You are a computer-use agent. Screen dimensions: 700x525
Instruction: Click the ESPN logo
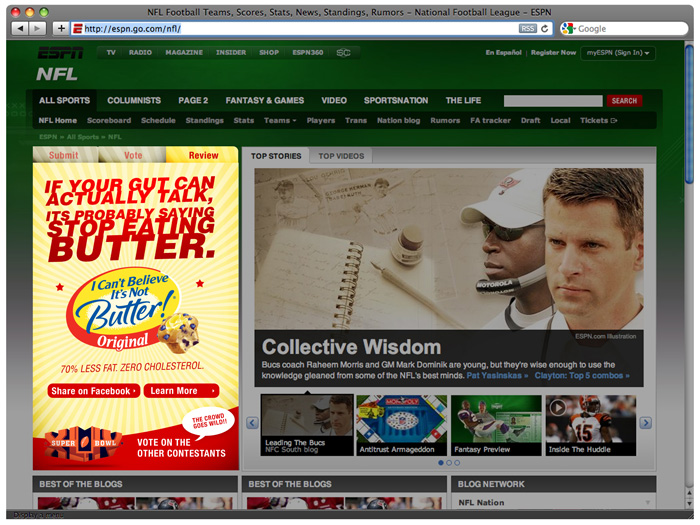[x=61, y=53]
